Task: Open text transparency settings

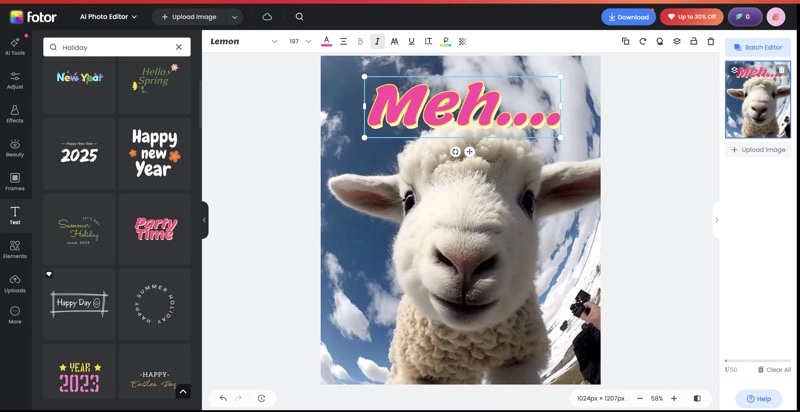Action: 462,41
